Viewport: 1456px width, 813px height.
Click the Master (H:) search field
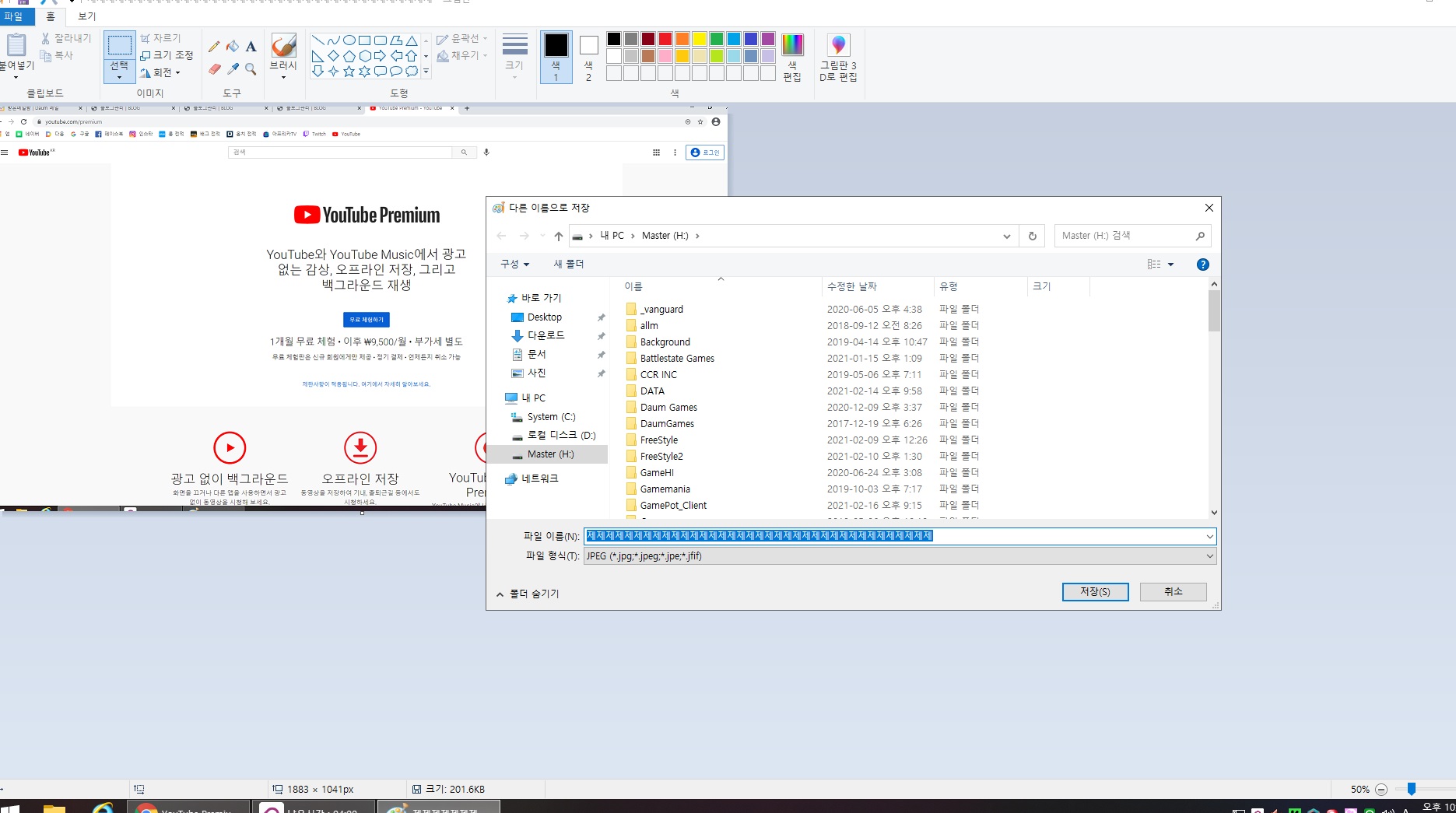pos(1132,236)
